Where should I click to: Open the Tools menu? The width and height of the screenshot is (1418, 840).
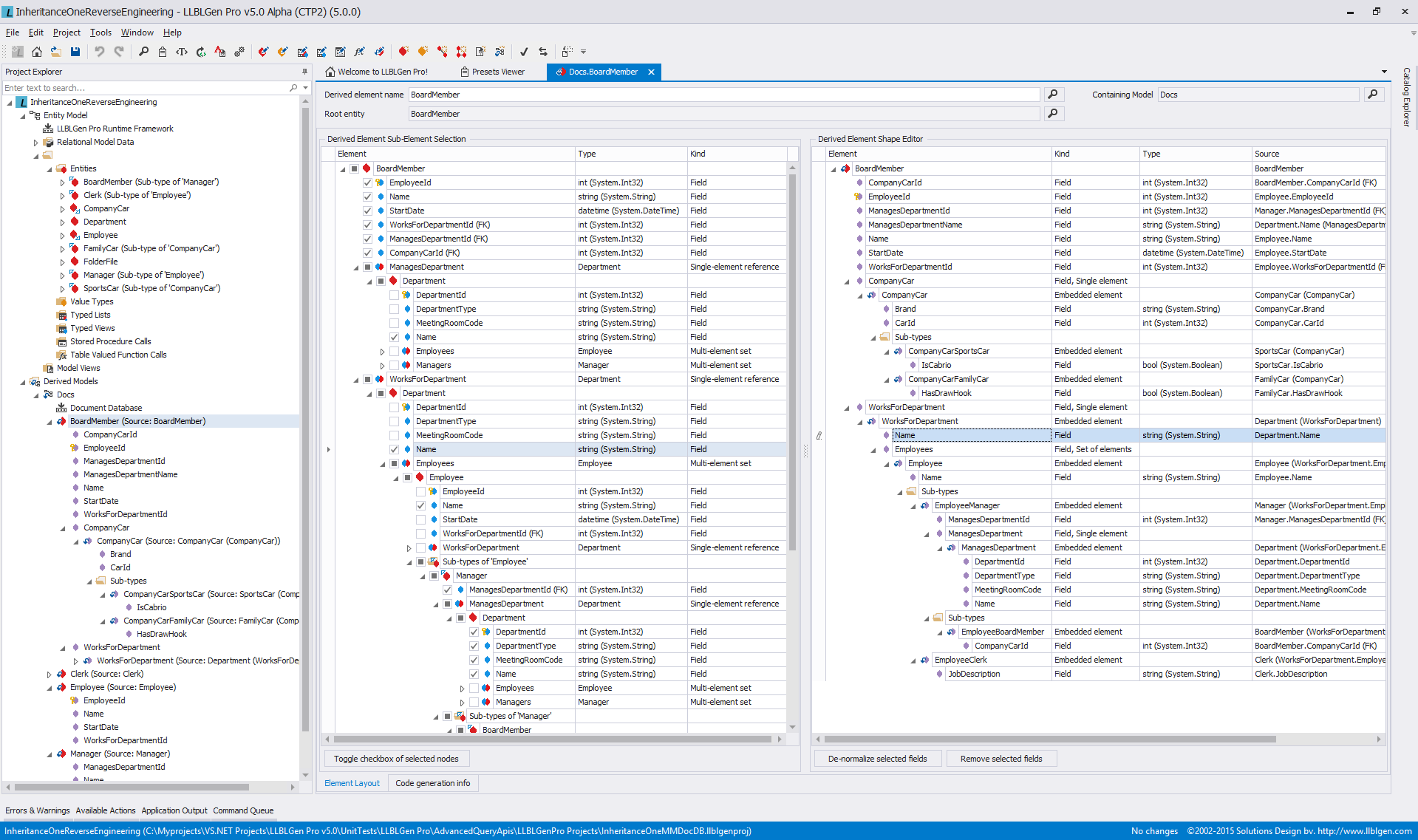[x=100, y=33]
